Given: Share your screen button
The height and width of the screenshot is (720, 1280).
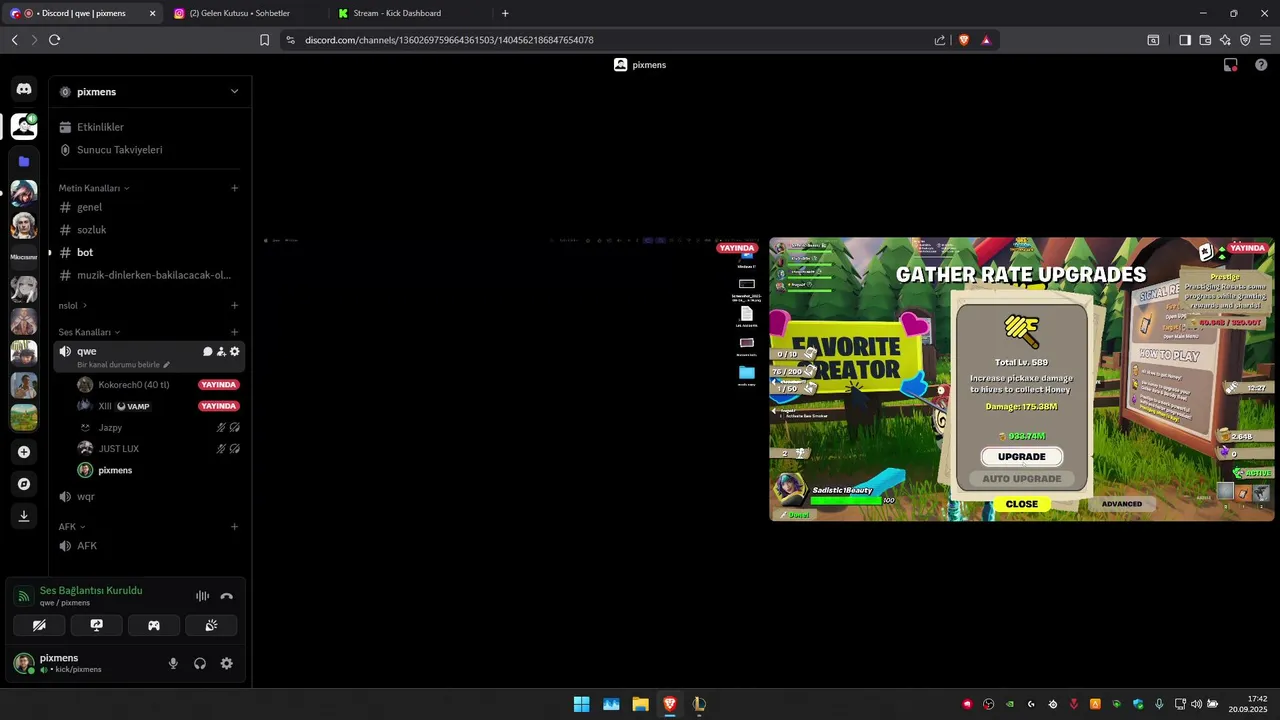Looking at the screenshot, I should pyautogui.click(x=97, y=625).
